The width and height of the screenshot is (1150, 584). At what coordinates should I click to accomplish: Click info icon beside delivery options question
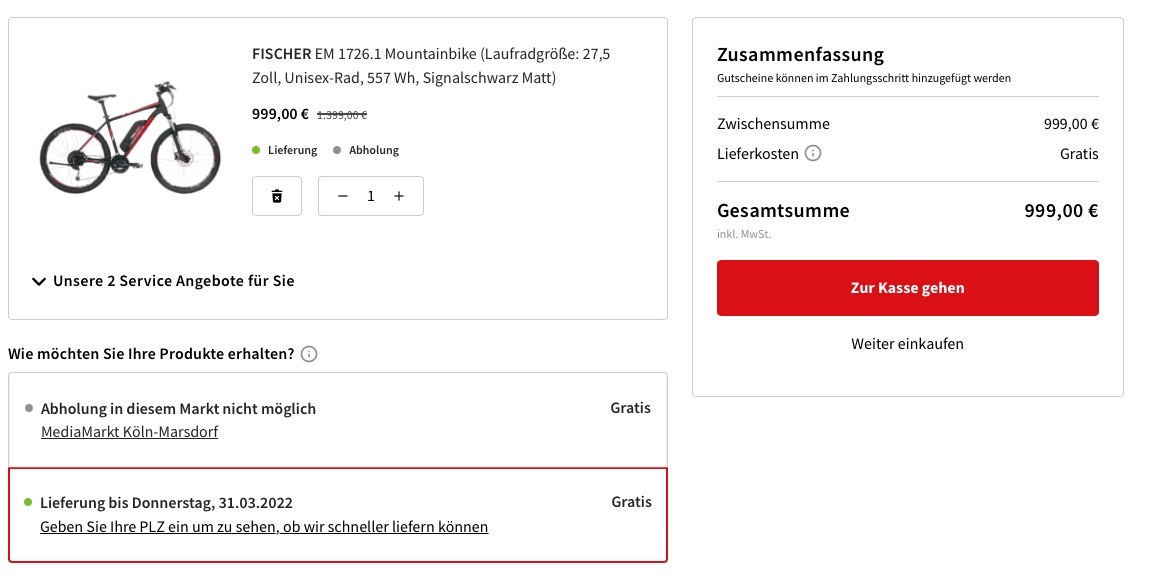pyautogui.click(x=310, y=354)
